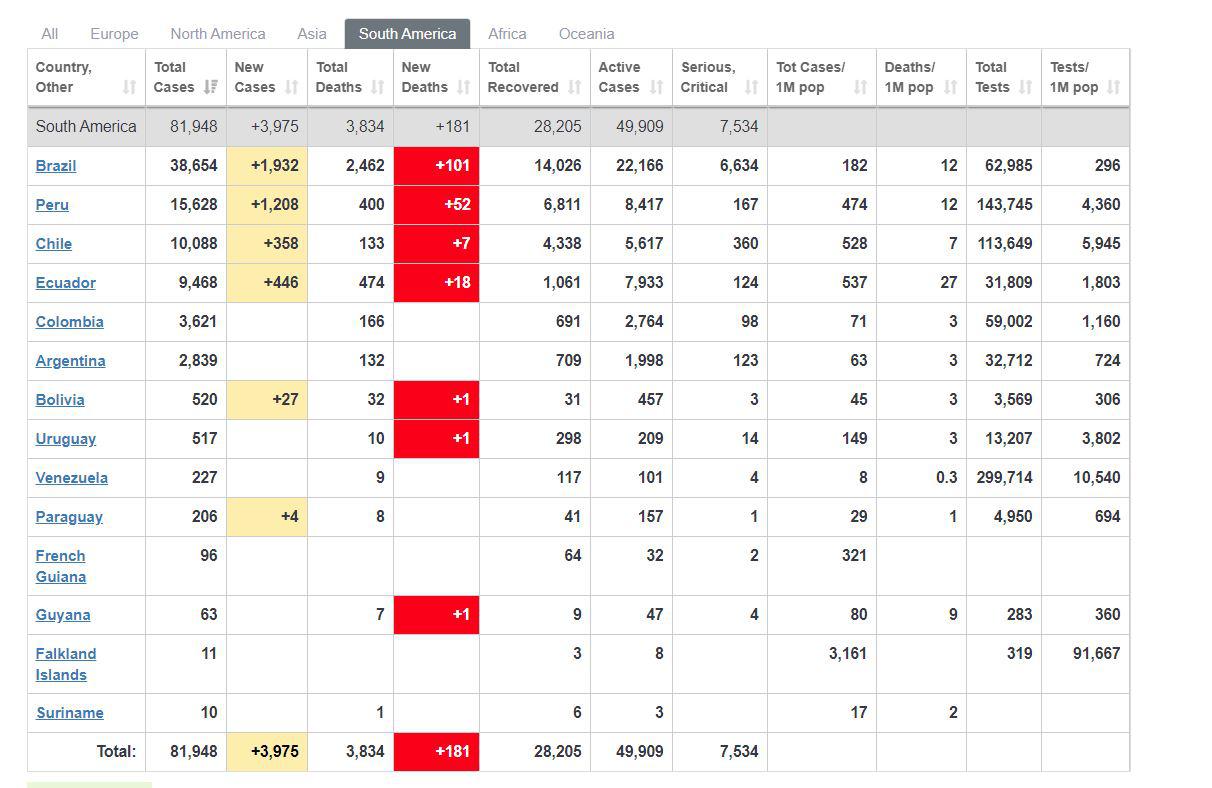Sort by Total Cases column arrow icon
This screenshot has height=788, width=1212.
coord(210,88)
